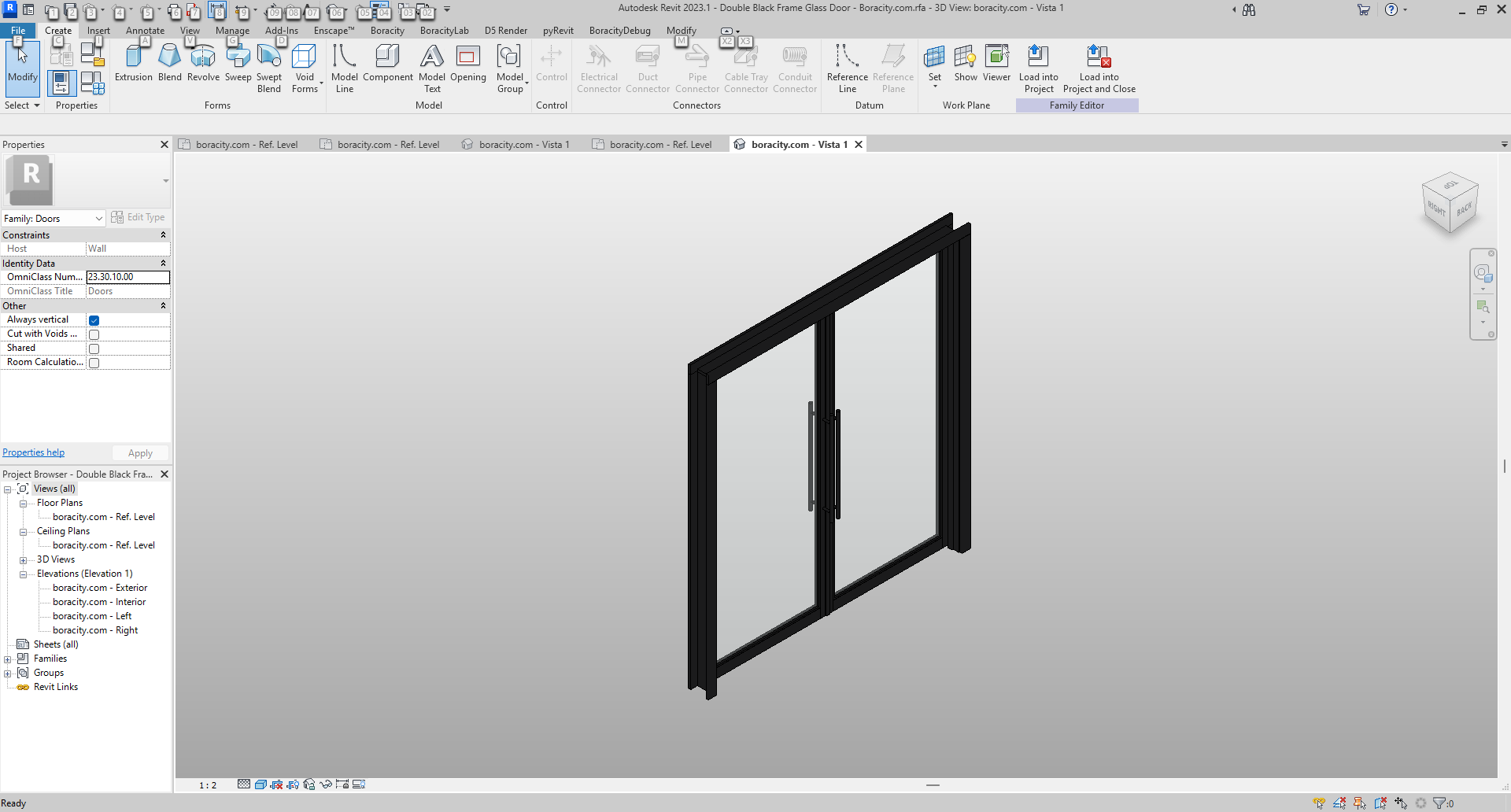Screen dimensions: 1511x812
Task: Open the work plane Viewer
Action: 996,63
